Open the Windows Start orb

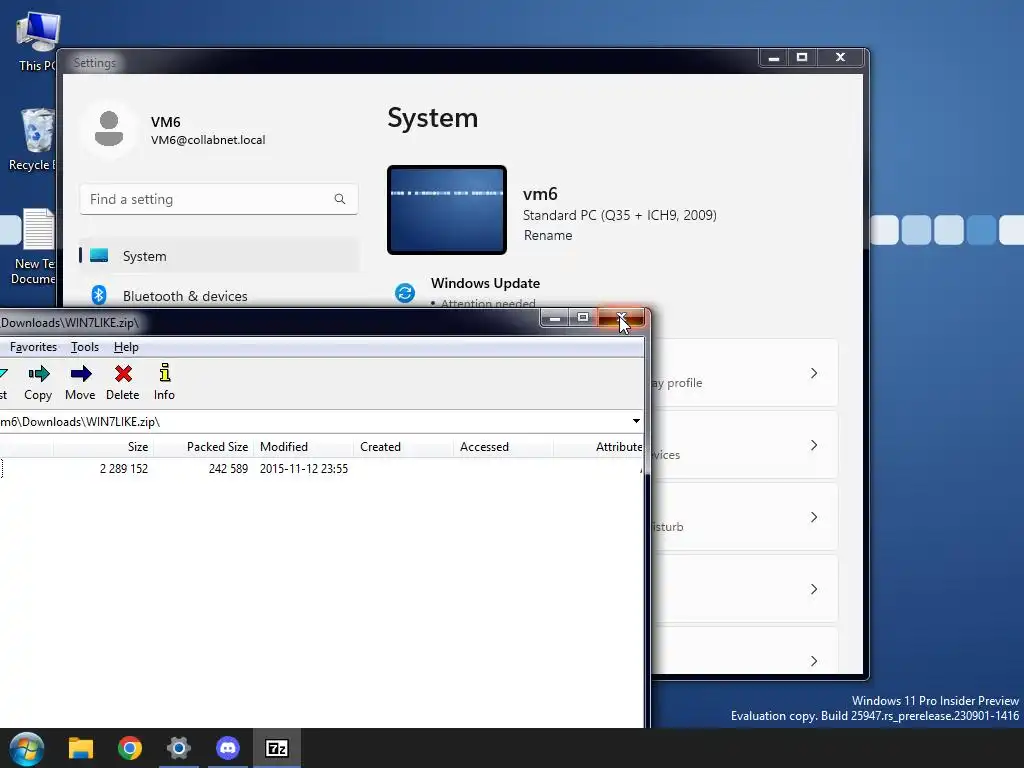point(26,748)
